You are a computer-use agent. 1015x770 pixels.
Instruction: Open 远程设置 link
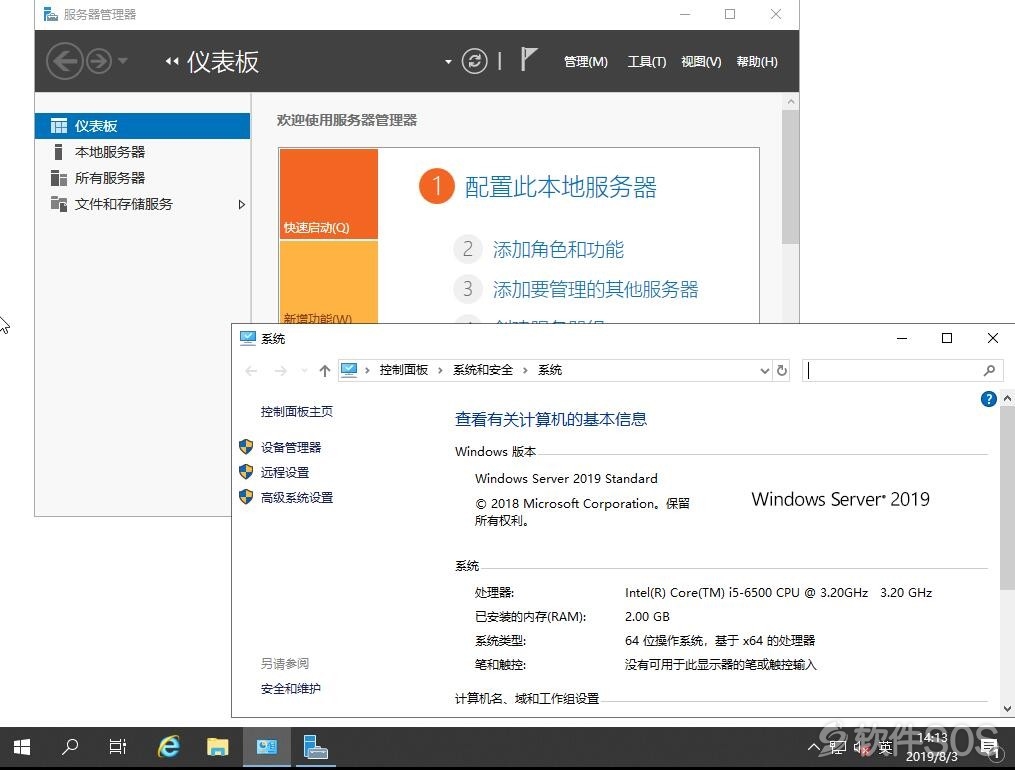[x=285, y=472]
